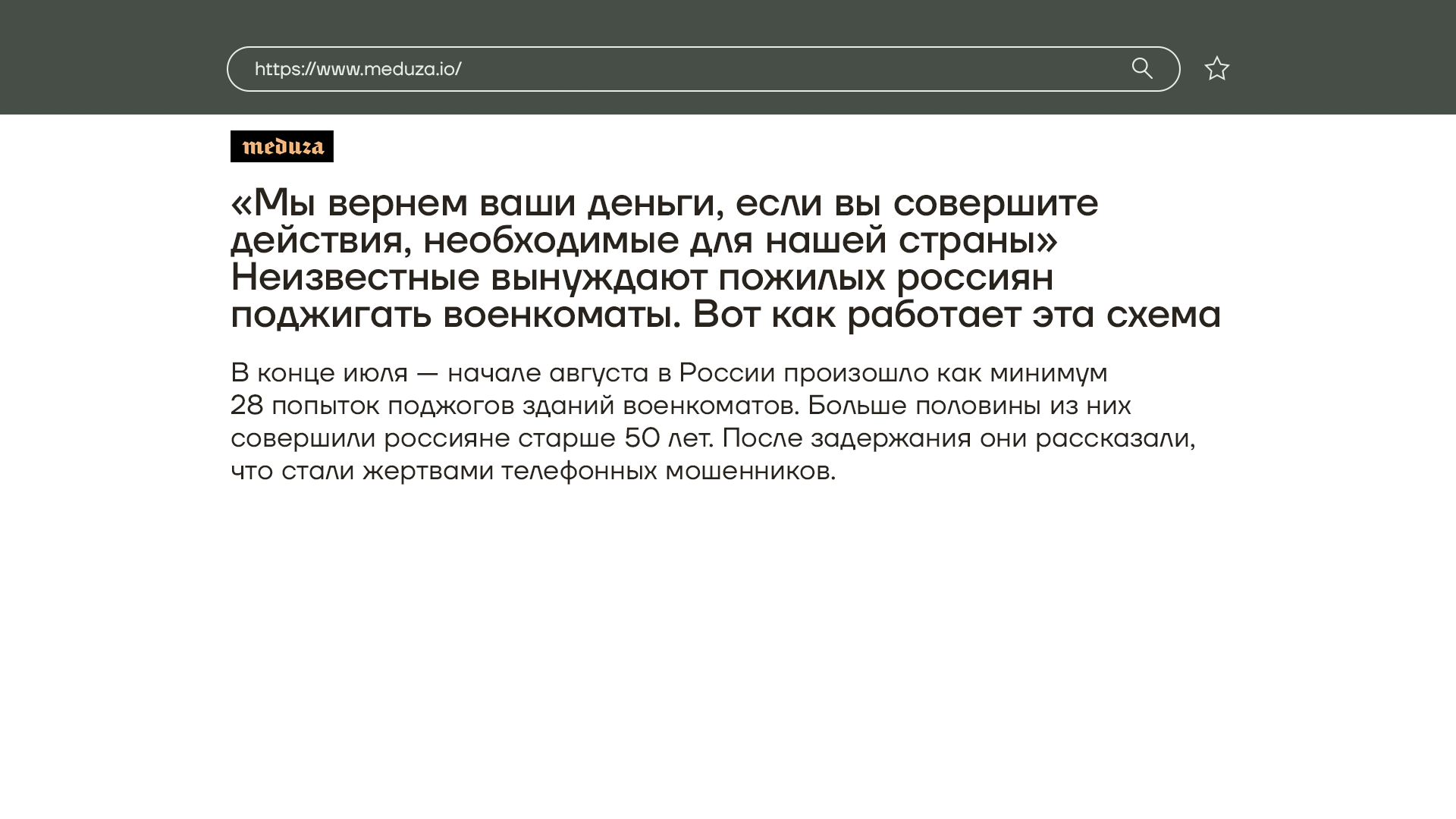
Task: Click the word «мошенников» in the paragraph
Action: coord(749,471)
